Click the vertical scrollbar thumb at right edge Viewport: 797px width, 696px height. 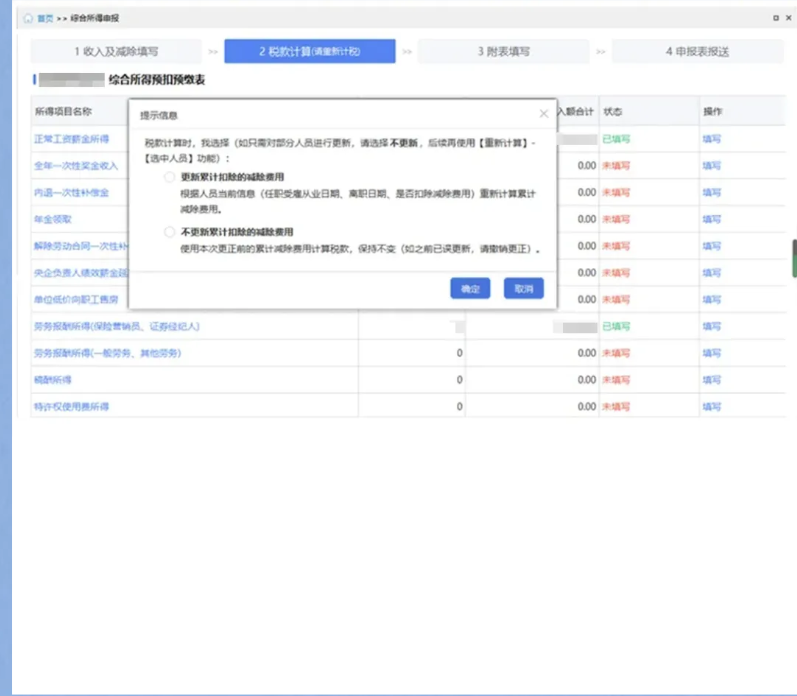794,258
